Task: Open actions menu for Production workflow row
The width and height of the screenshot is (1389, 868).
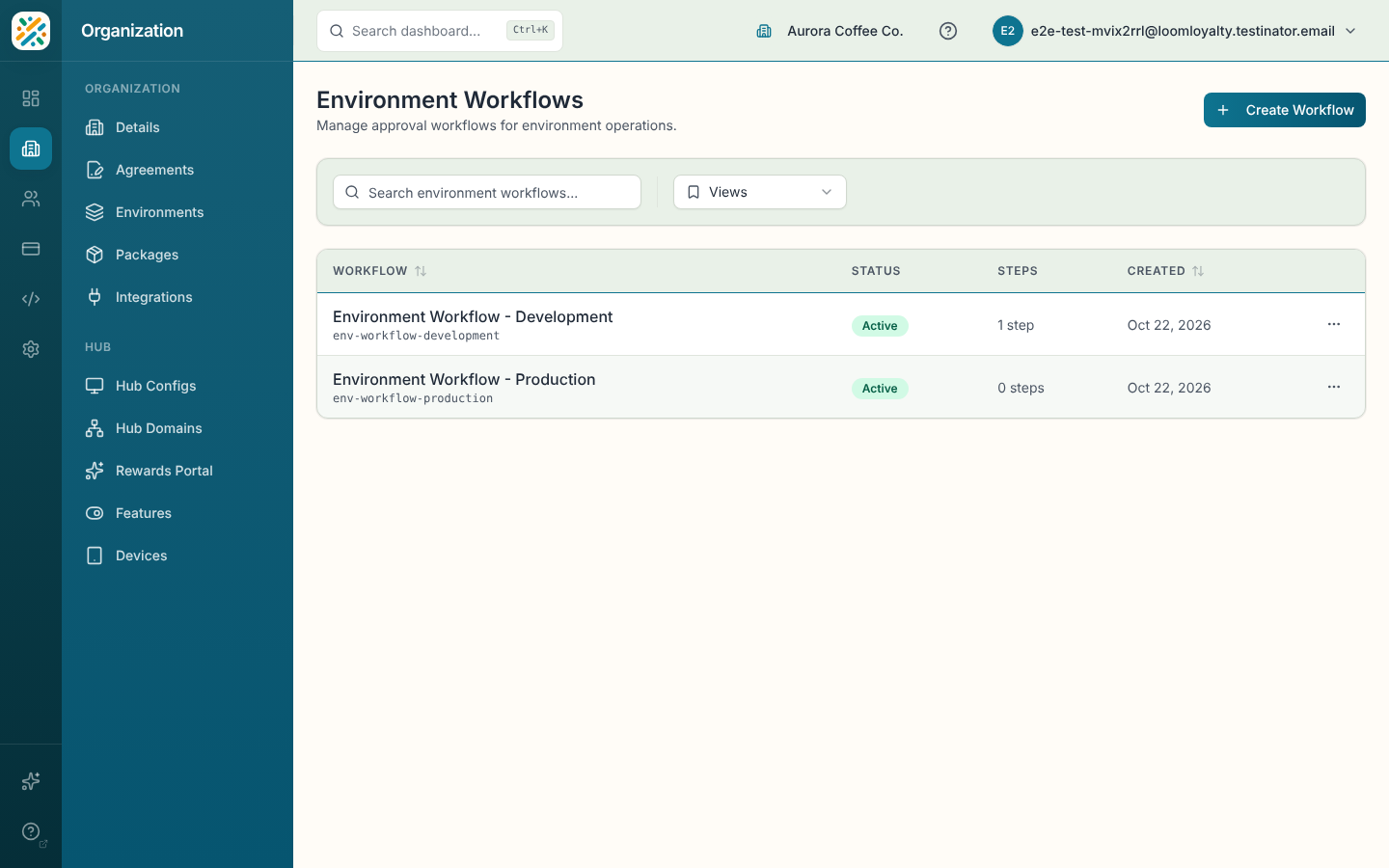Action: tap(1334, 387)
